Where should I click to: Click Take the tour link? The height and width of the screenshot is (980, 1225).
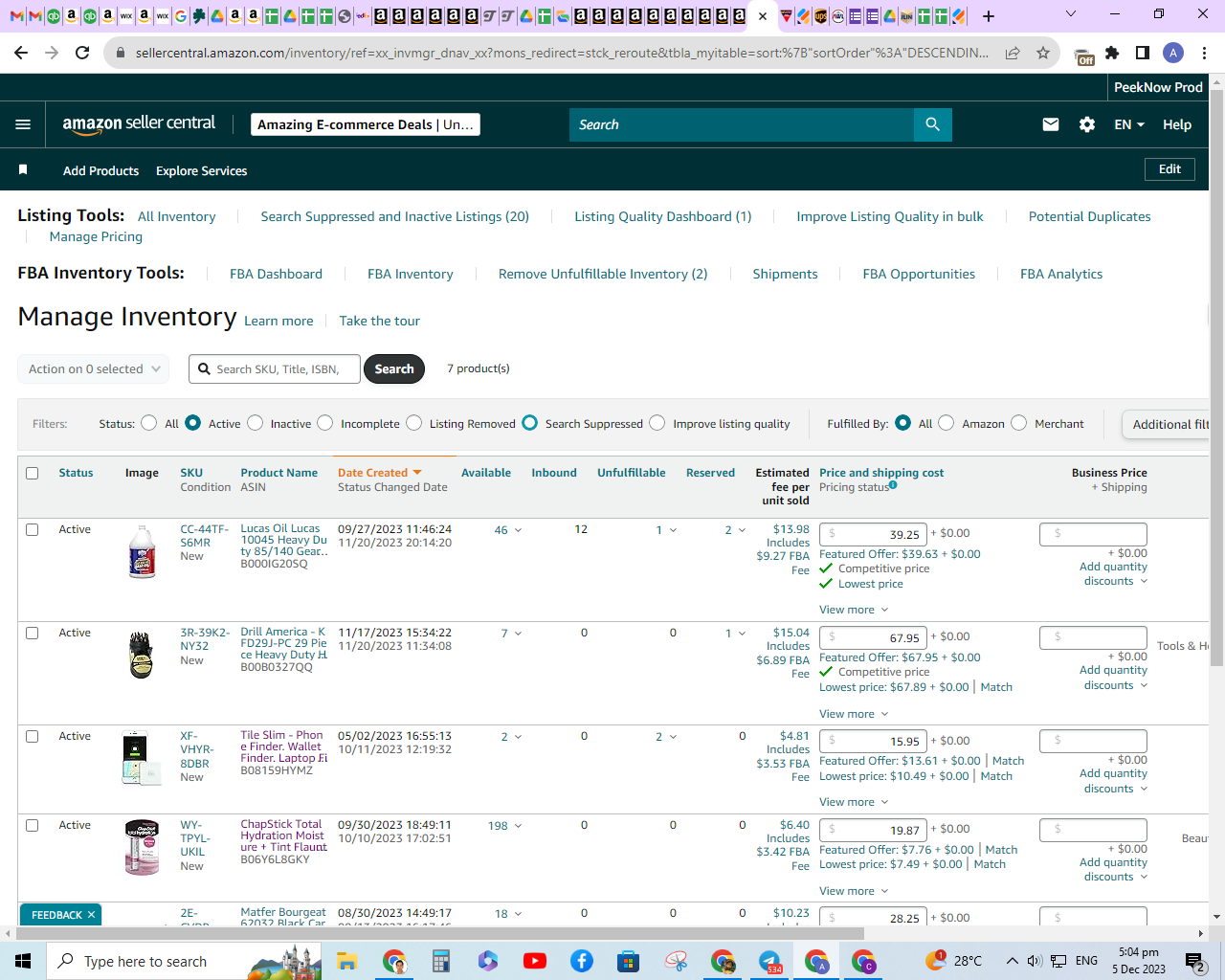(x=380, y=321)
